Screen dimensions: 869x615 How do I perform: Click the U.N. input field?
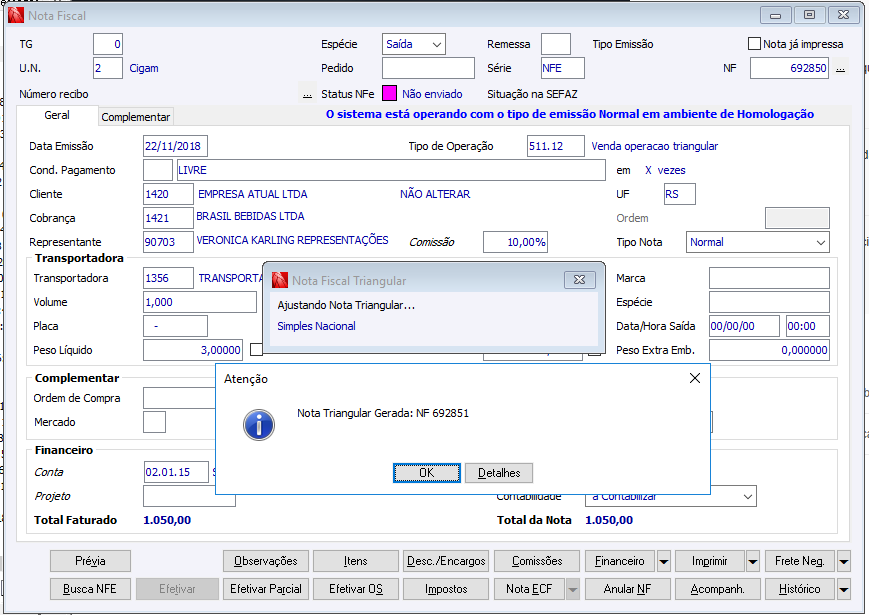click(108, 68)
